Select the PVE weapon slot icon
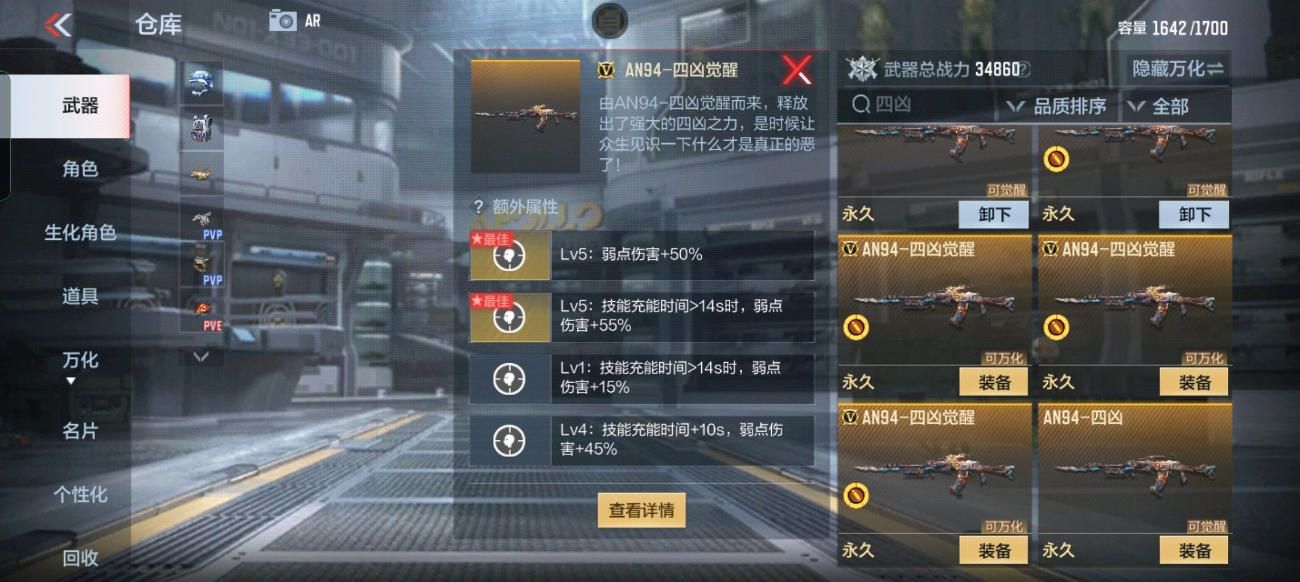The height and width of the screenshot is (582, 1300). coord(203,311)
